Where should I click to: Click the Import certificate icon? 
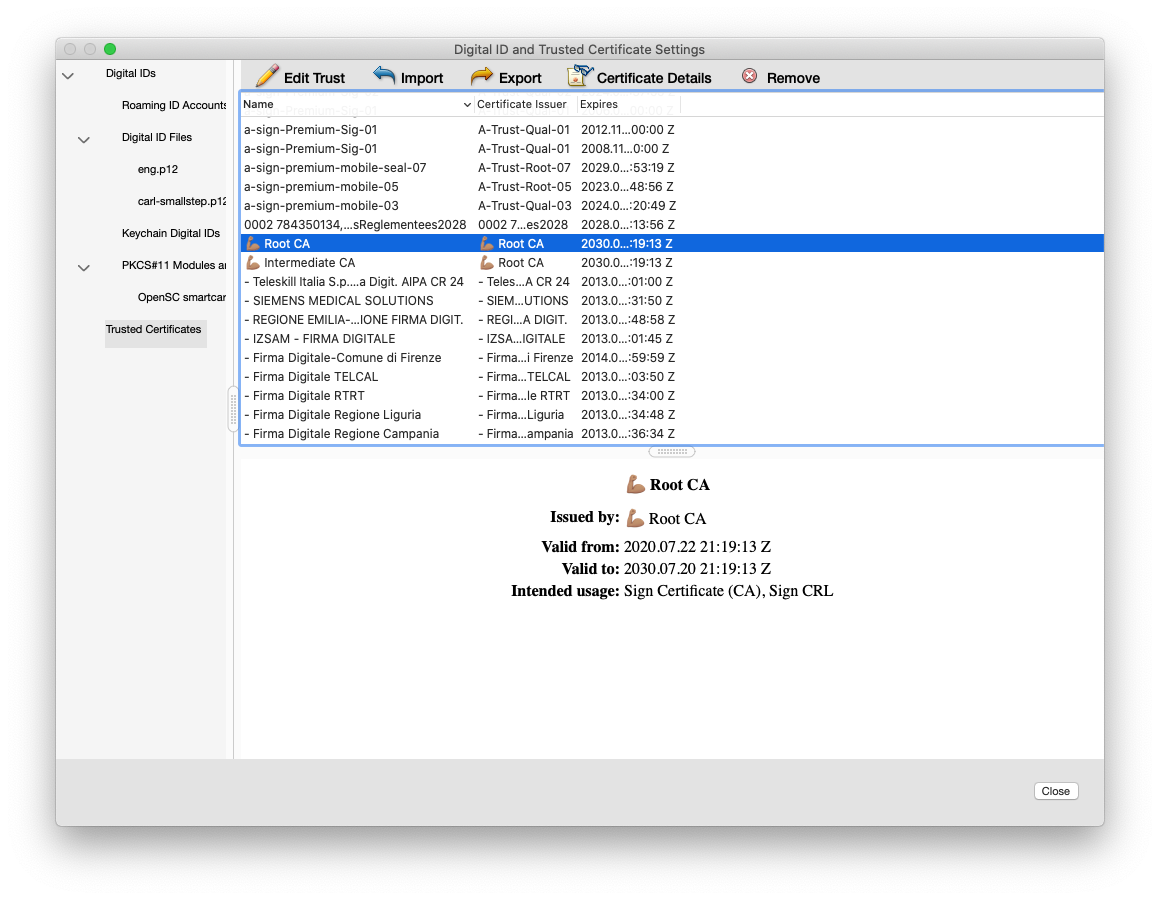pos(386,75)
